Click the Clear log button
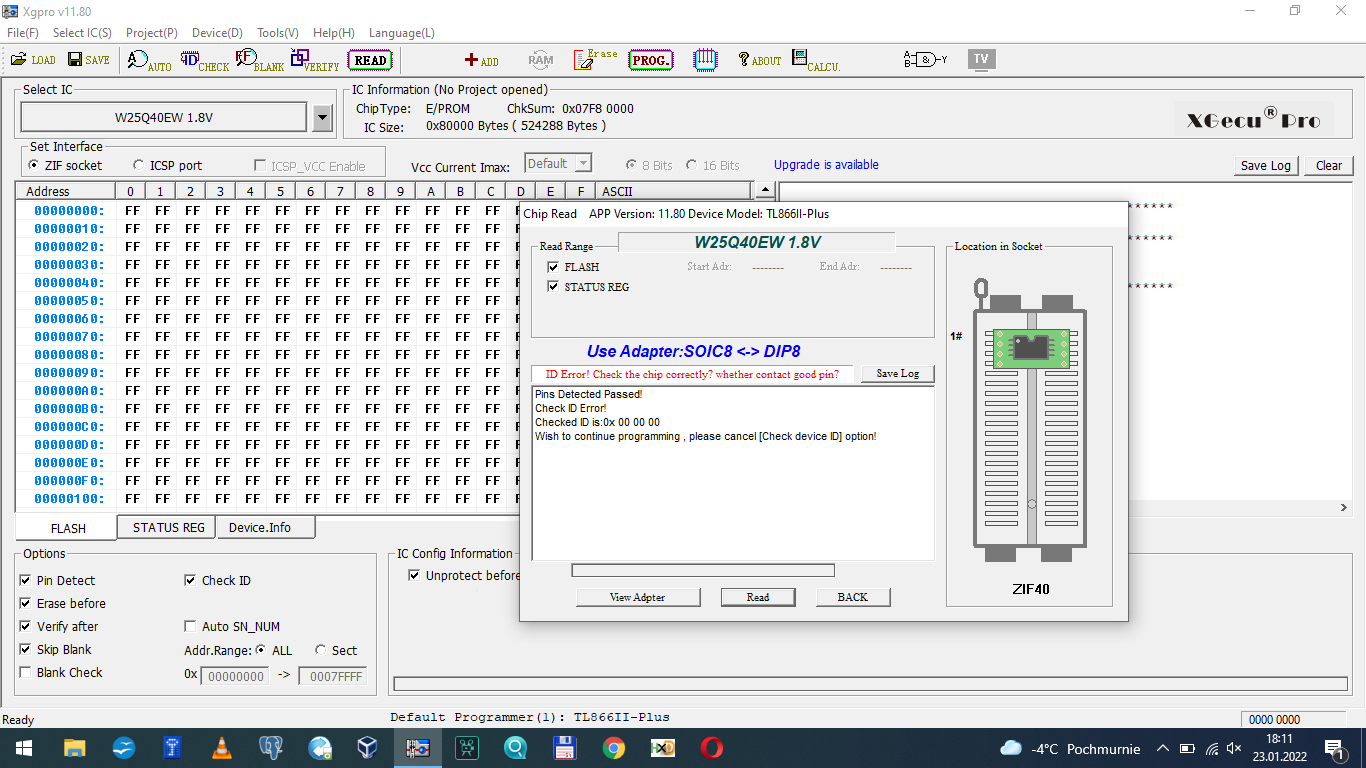This screenshot has width=1366, height=768. click(x=1329, y=166)
